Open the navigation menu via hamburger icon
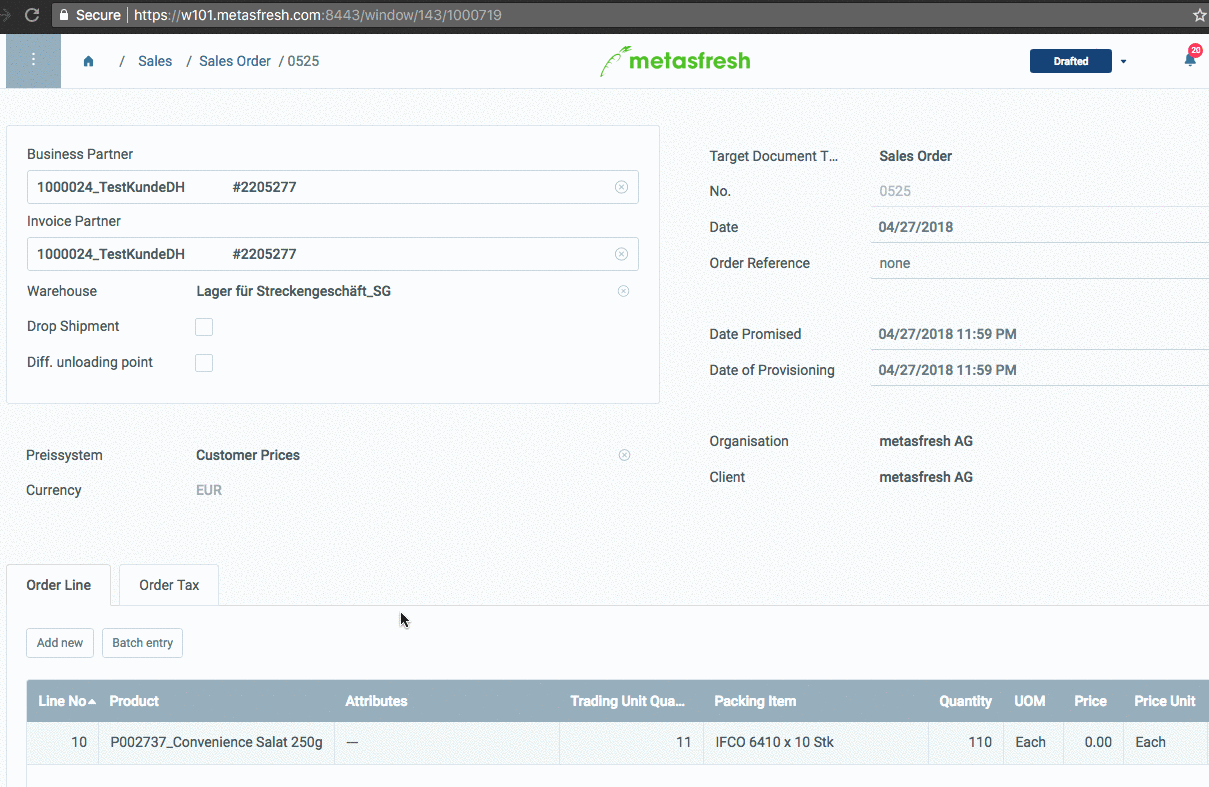 point(33,60)
